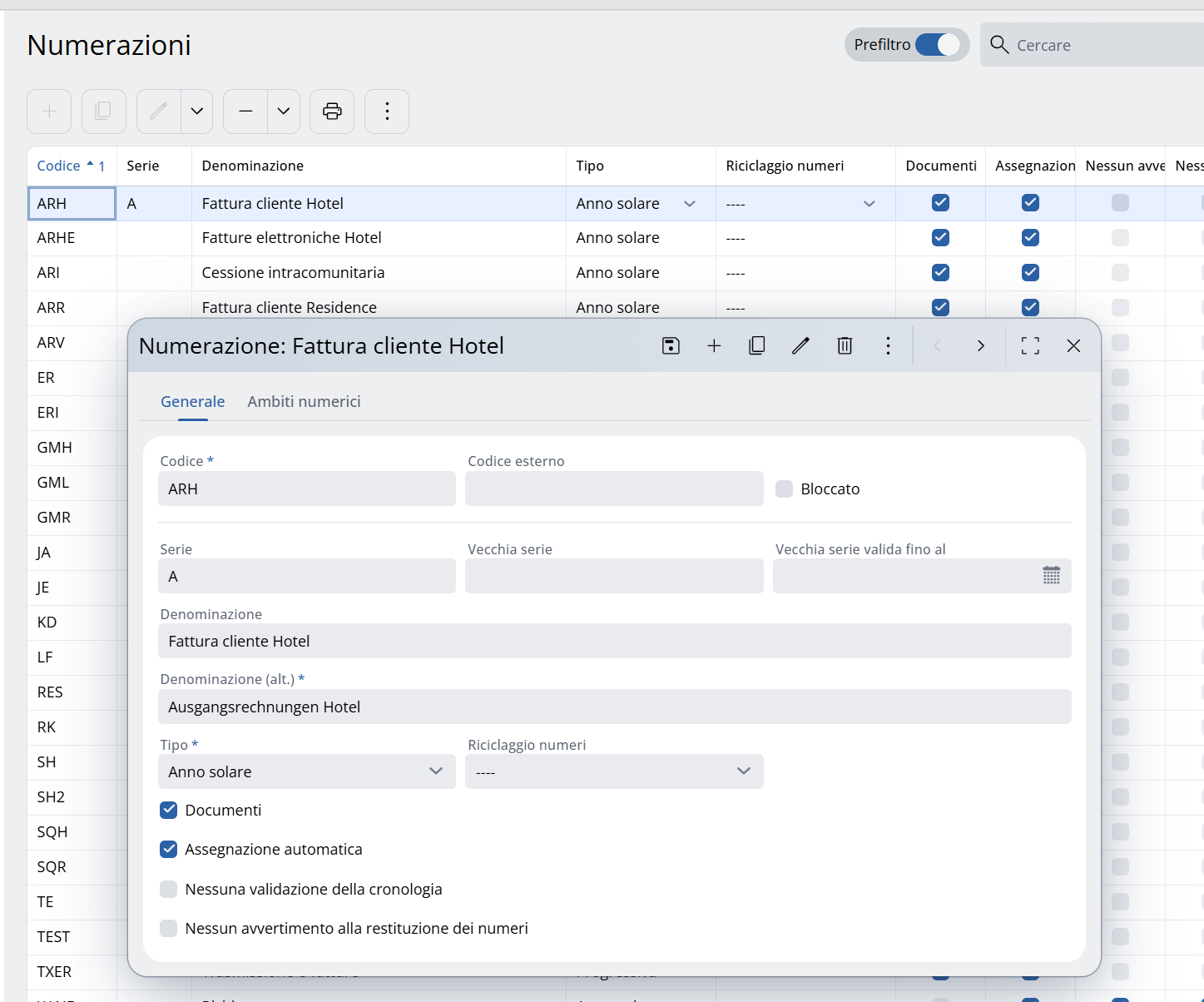Uncheck Assegnazione automatica checkbox
Viewport: 1204px width, 1002px height.
pos(169,850)
